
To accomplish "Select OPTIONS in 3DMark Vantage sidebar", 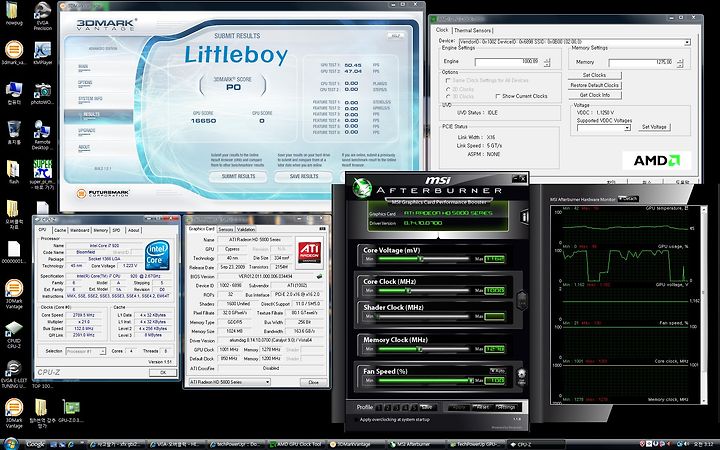I will [85, 83].
